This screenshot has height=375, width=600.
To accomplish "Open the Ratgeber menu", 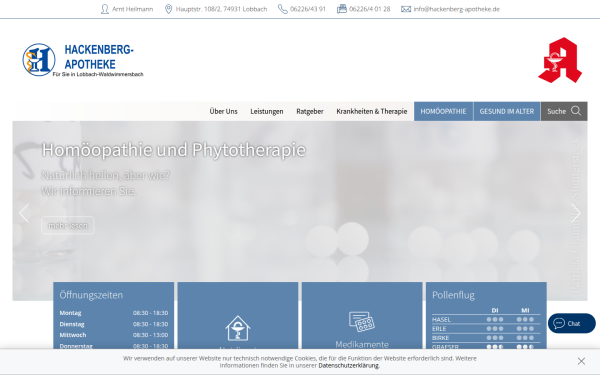I will point(310,111).
